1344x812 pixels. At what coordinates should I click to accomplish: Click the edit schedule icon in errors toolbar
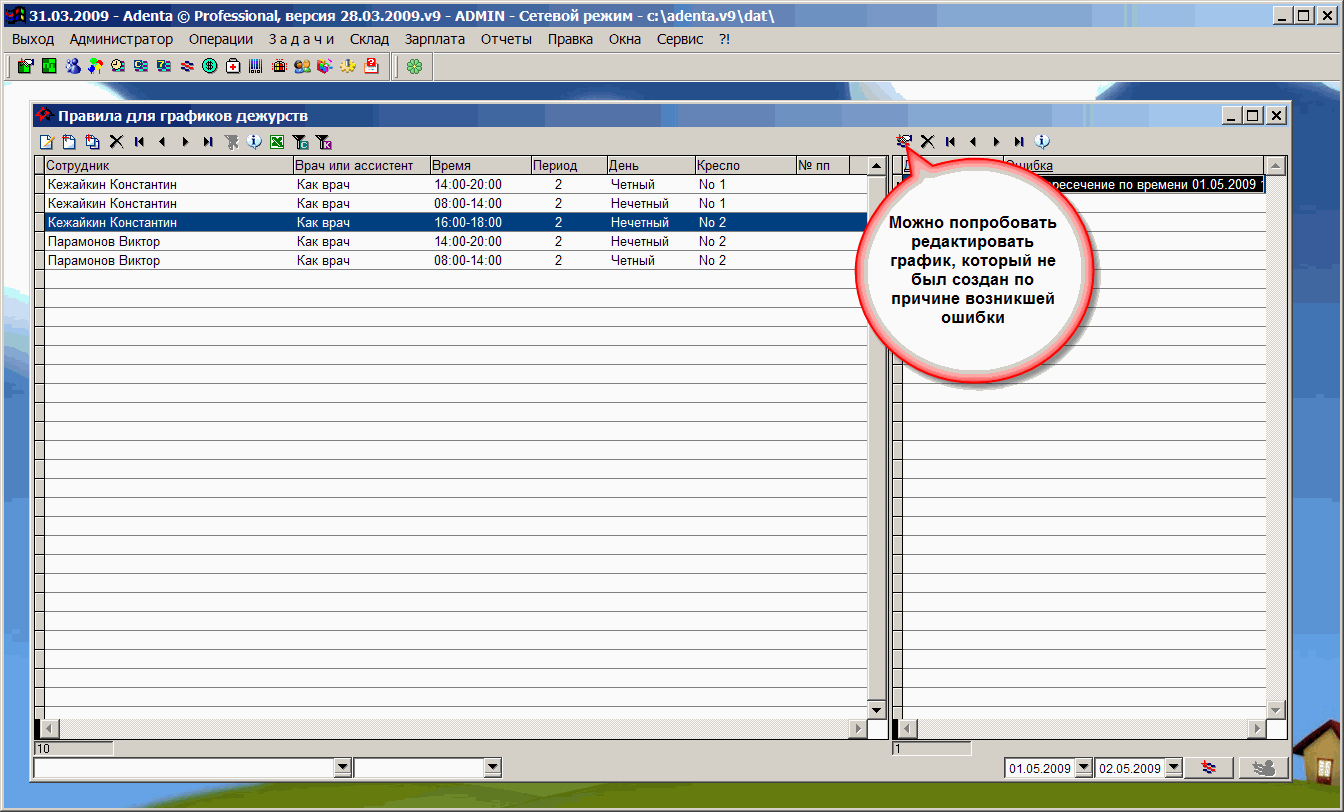(x=904, y=142)
